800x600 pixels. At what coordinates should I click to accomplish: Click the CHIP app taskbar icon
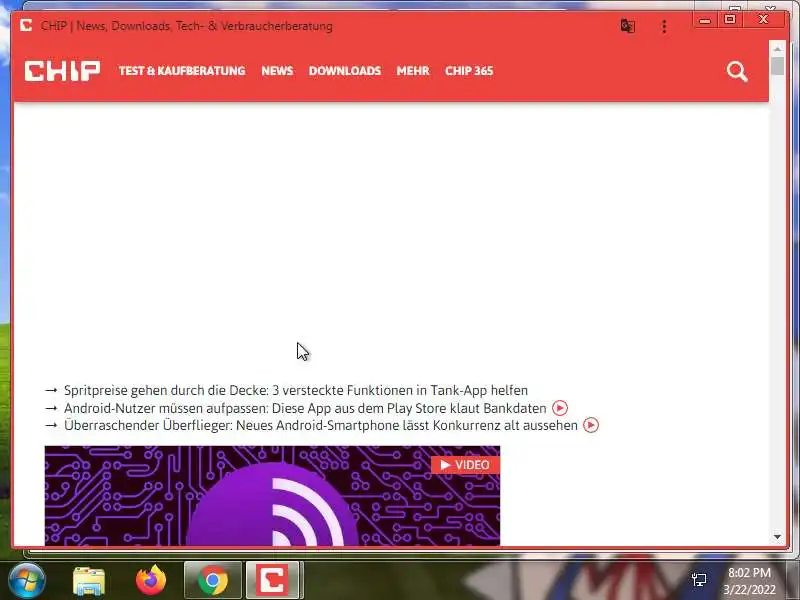274,580
